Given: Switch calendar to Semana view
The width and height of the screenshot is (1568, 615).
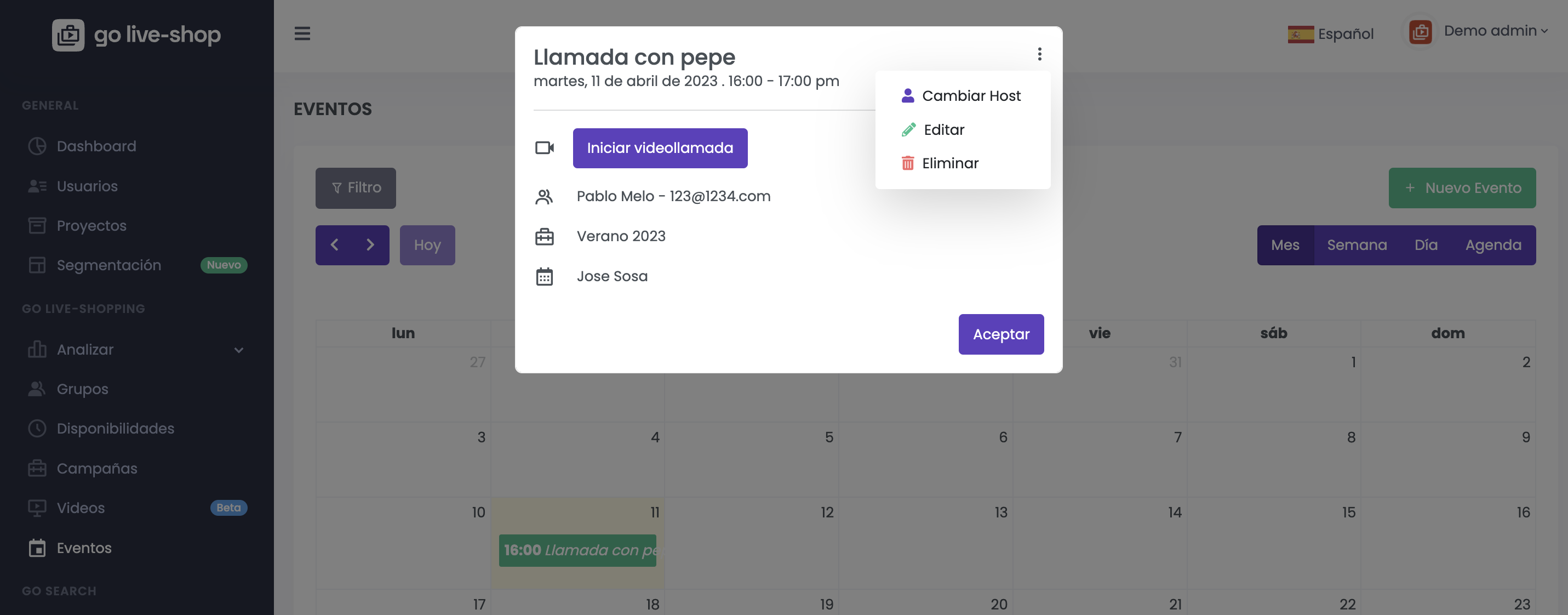Looking at the screenshot, I should [x=1356, y=245].
